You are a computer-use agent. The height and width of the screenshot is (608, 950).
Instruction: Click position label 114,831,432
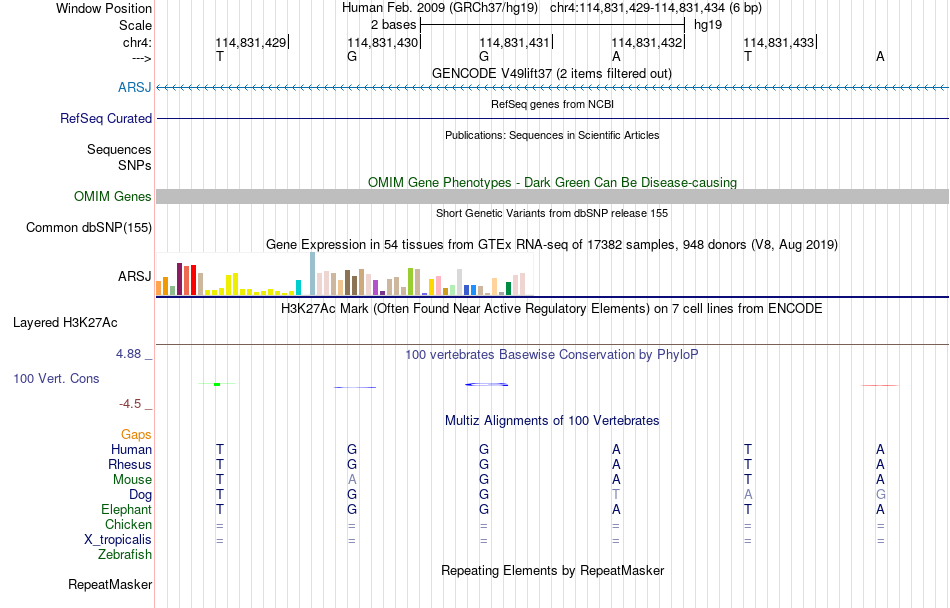pos(646,43)
